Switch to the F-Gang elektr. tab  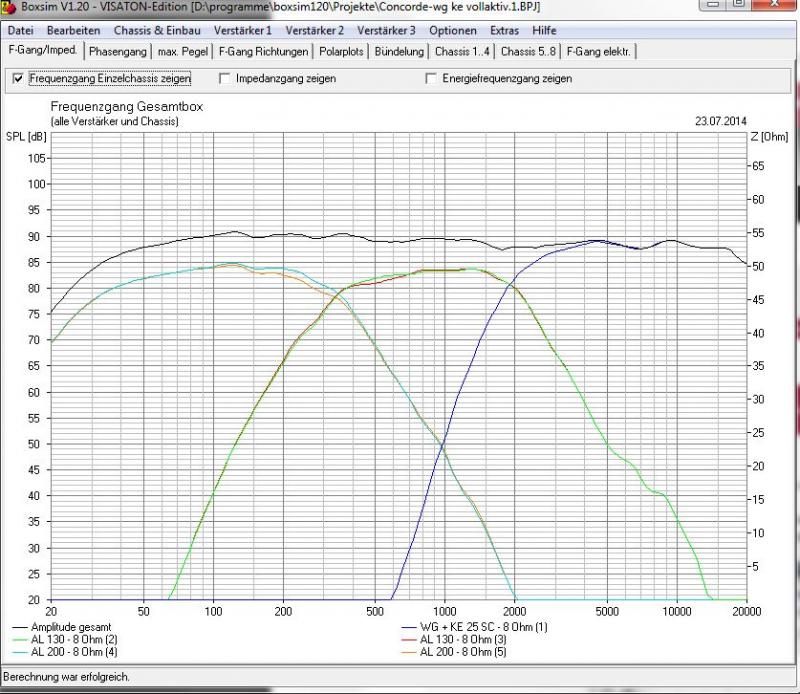[599, 51]
